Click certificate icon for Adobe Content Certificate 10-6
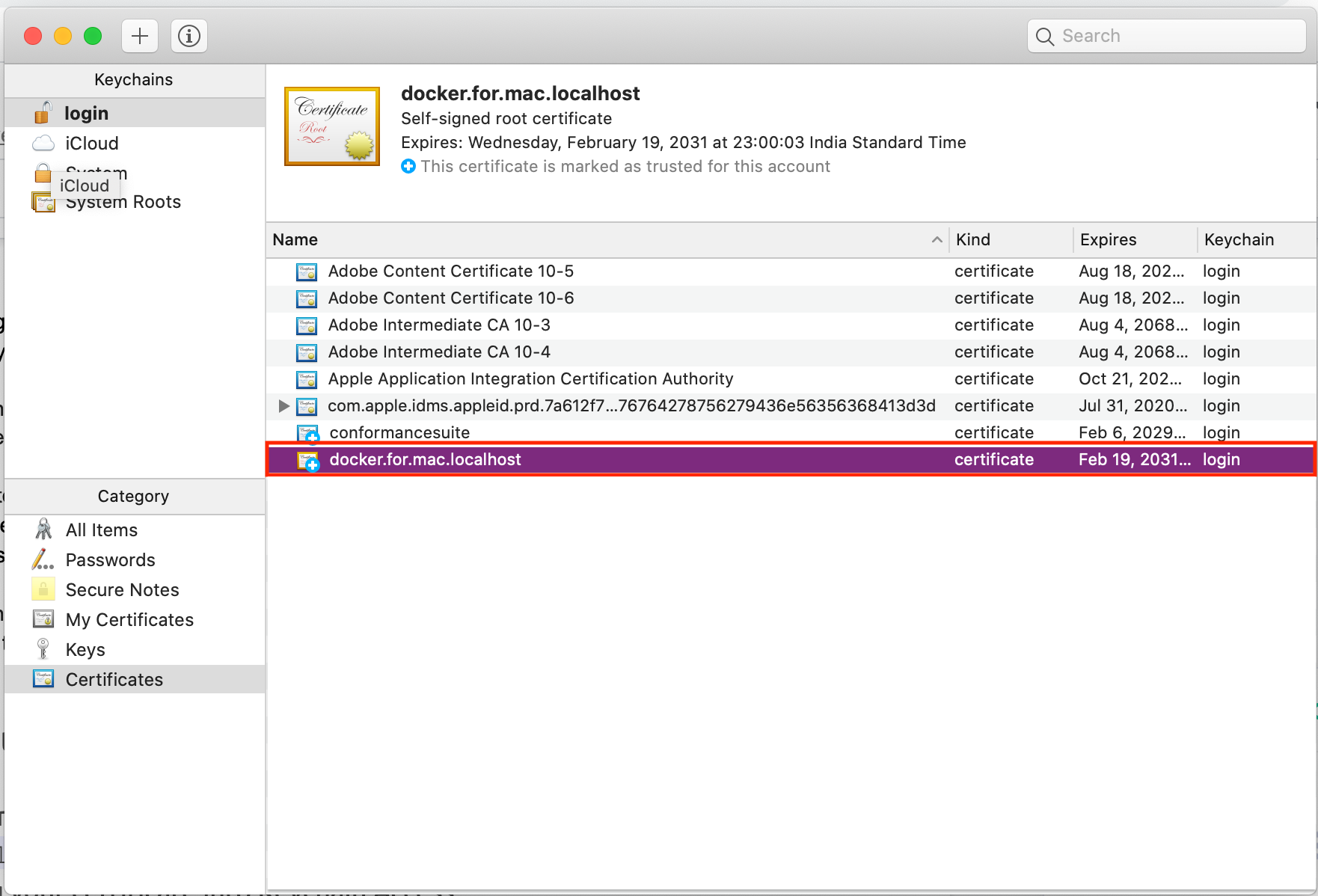The height and width of the screenshot is (896, 1318). click(x=307, y=298)
